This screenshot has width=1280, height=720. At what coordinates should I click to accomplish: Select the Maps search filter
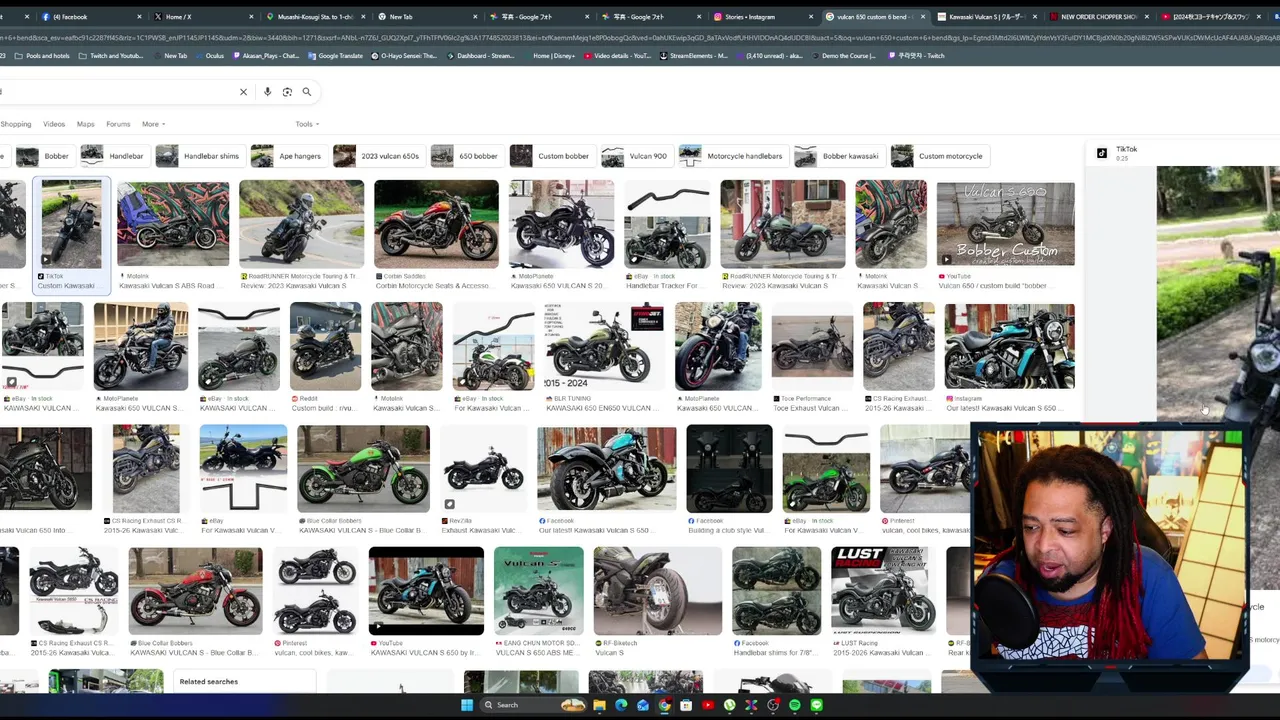[x=86, y=124]
